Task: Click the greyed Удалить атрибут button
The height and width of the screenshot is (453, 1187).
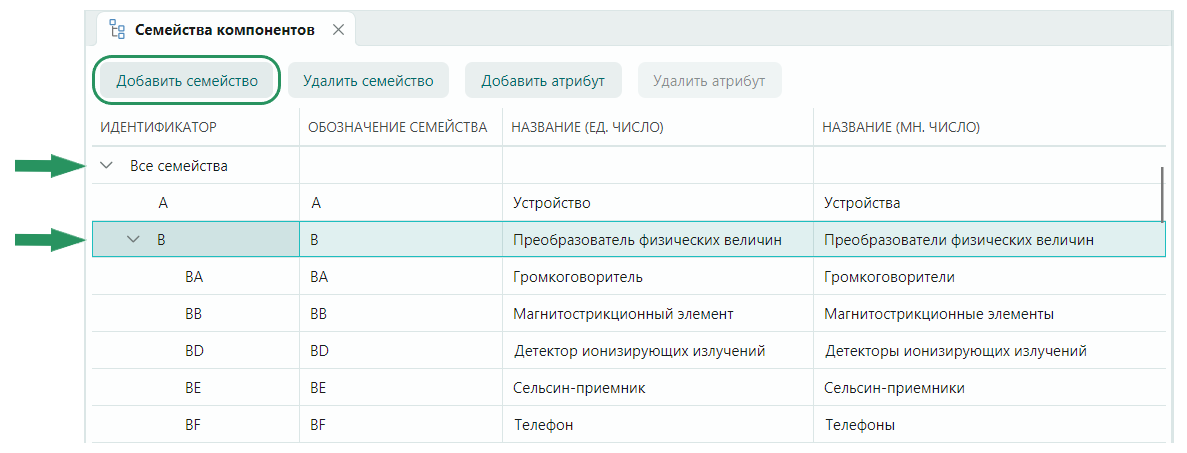Action: pos(709,81)
